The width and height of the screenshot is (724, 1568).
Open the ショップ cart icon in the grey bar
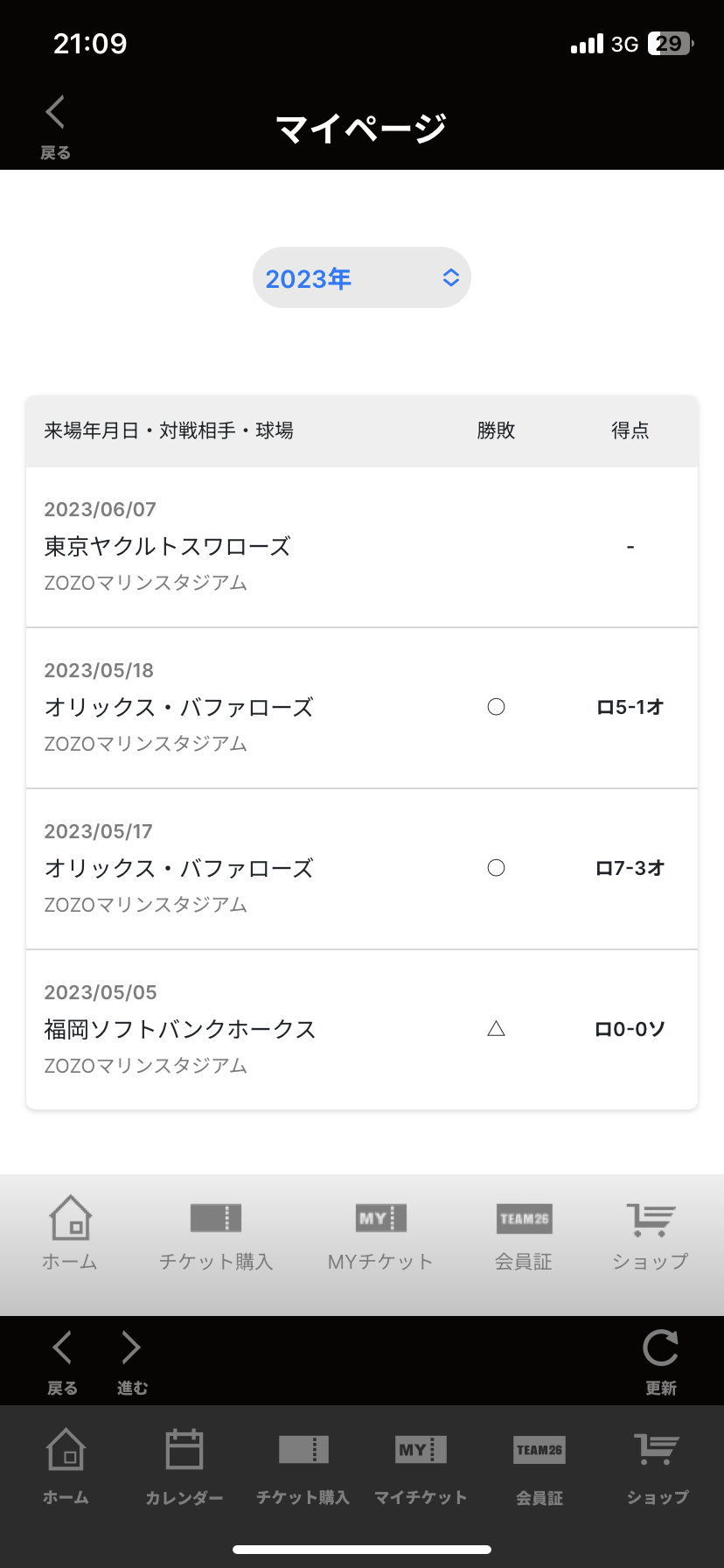651,1218
